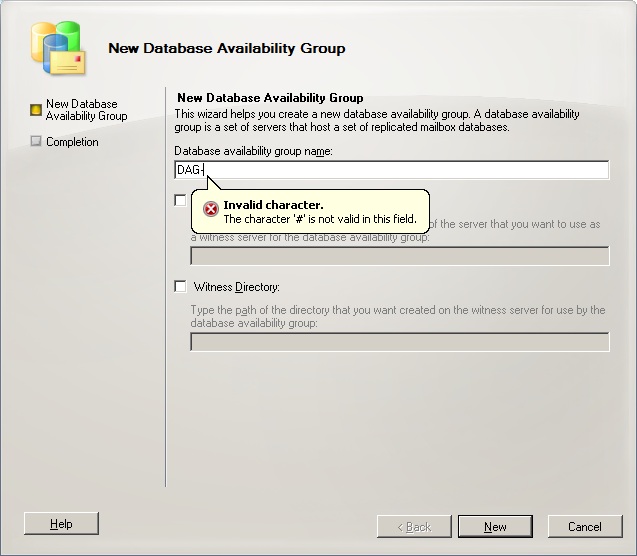Open the Help button
The image size is (637, 556).
click(61, 524)
